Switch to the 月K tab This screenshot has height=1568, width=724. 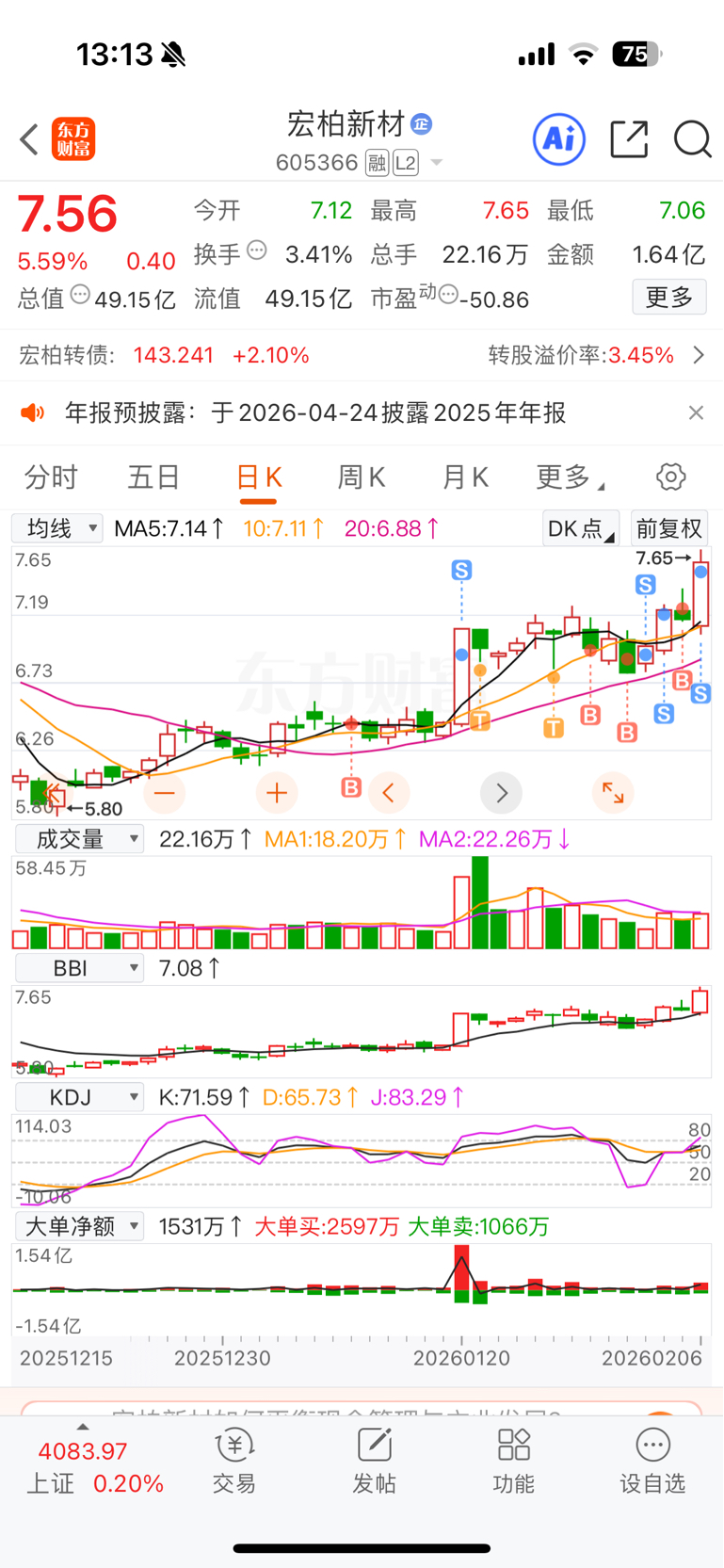pyautogui.click(x=465, y=477)
